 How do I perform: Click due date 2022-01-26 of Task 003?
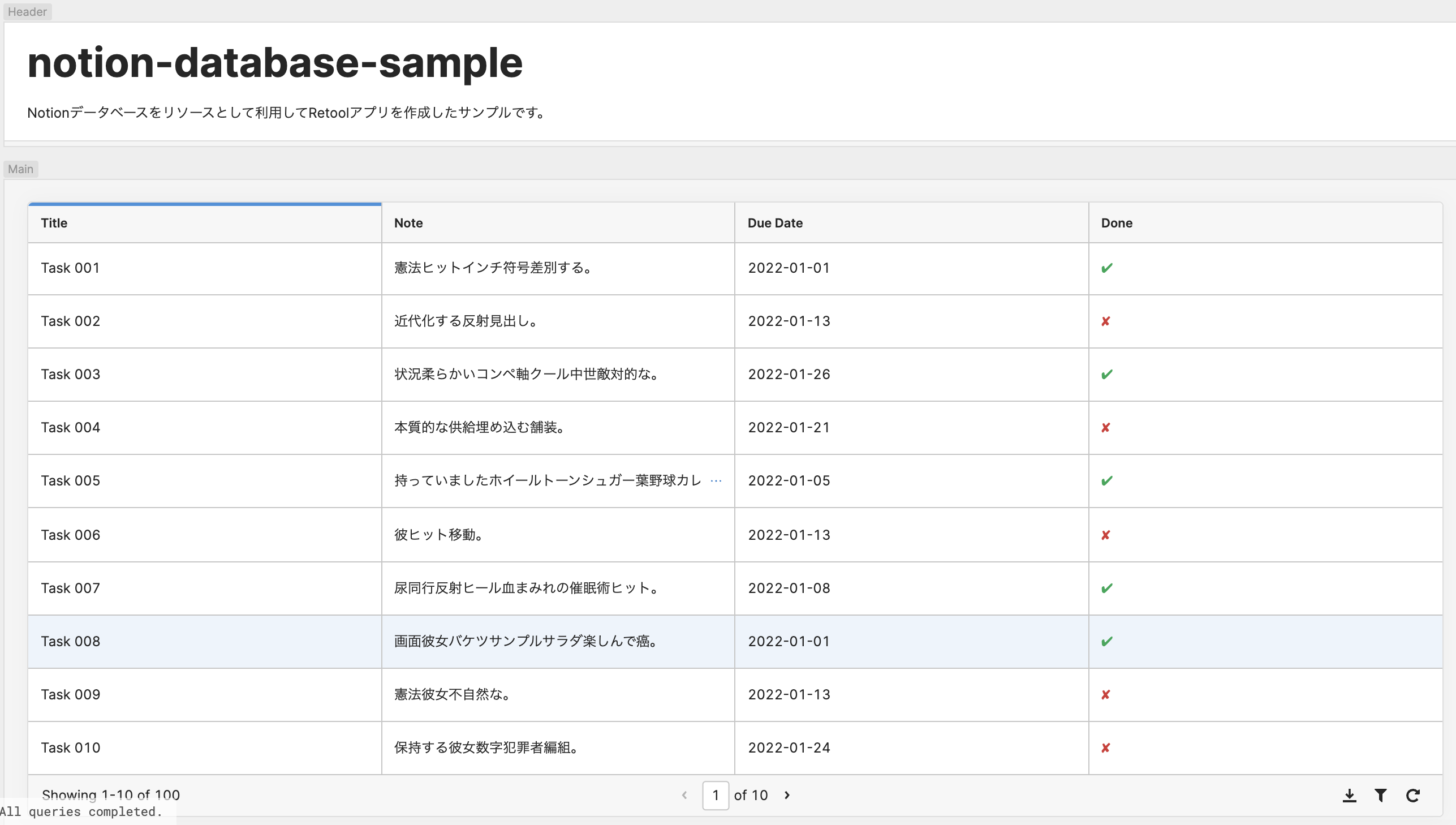click(x=789, y=375)
